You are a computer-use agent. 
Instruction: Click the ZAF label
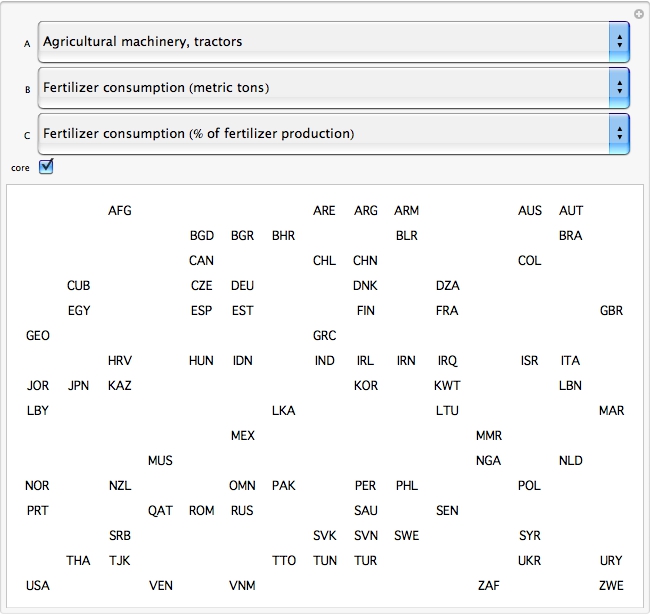tap(489, 585)
